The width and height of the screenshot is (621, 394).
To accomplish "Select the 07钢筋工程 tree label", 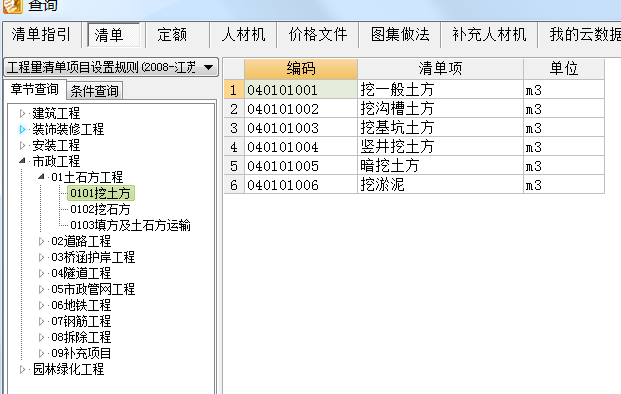I will pos(81,321).
